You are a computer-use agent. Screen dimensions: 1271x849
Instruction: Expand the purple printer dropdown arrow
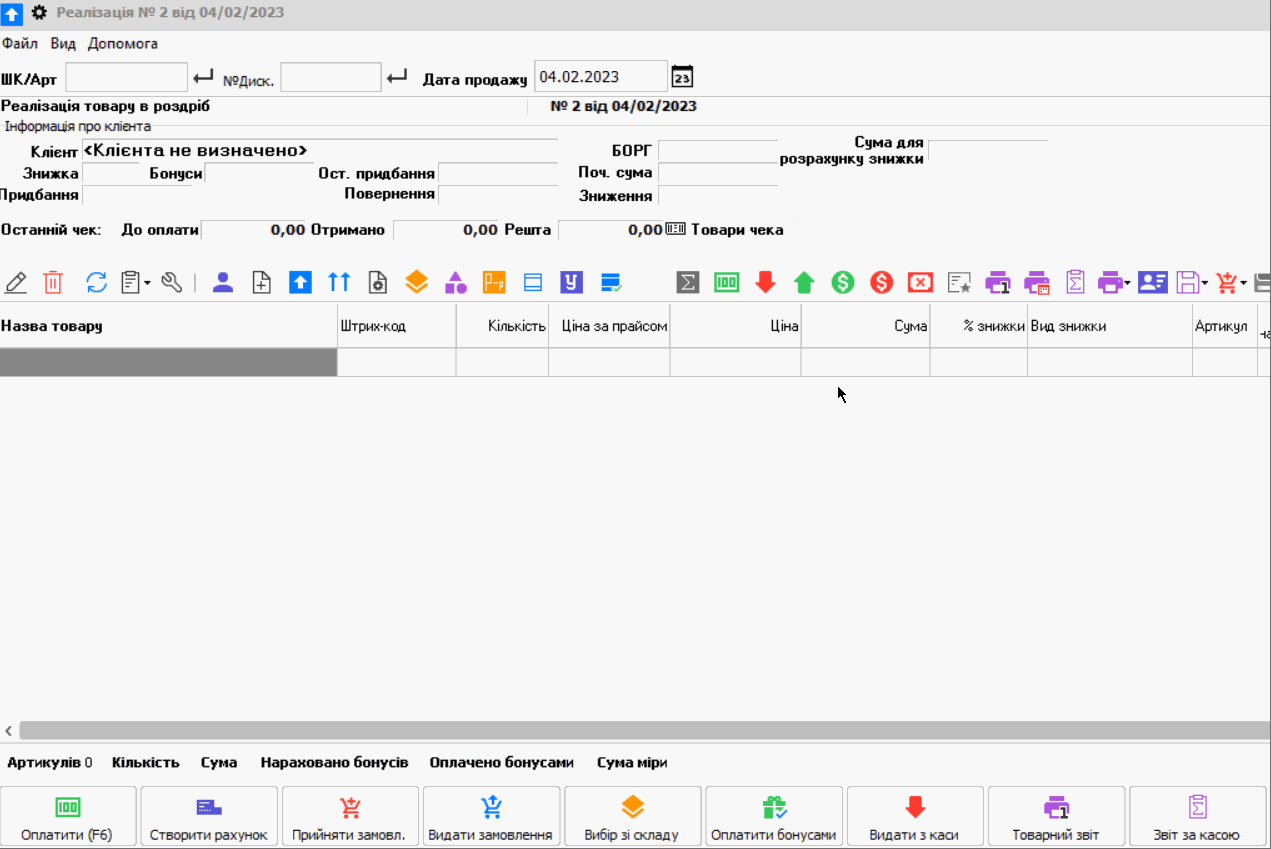(x=1128, y=283)
